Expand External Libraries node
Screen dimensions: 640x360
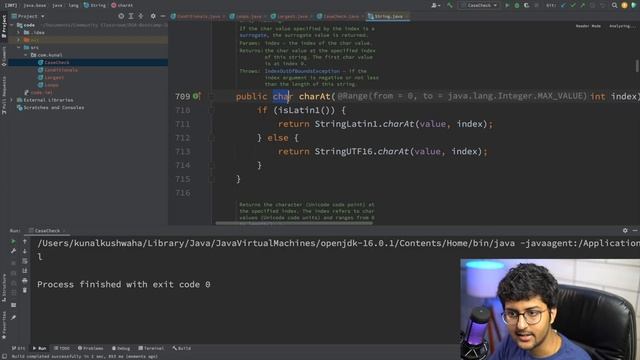(12, 100)
